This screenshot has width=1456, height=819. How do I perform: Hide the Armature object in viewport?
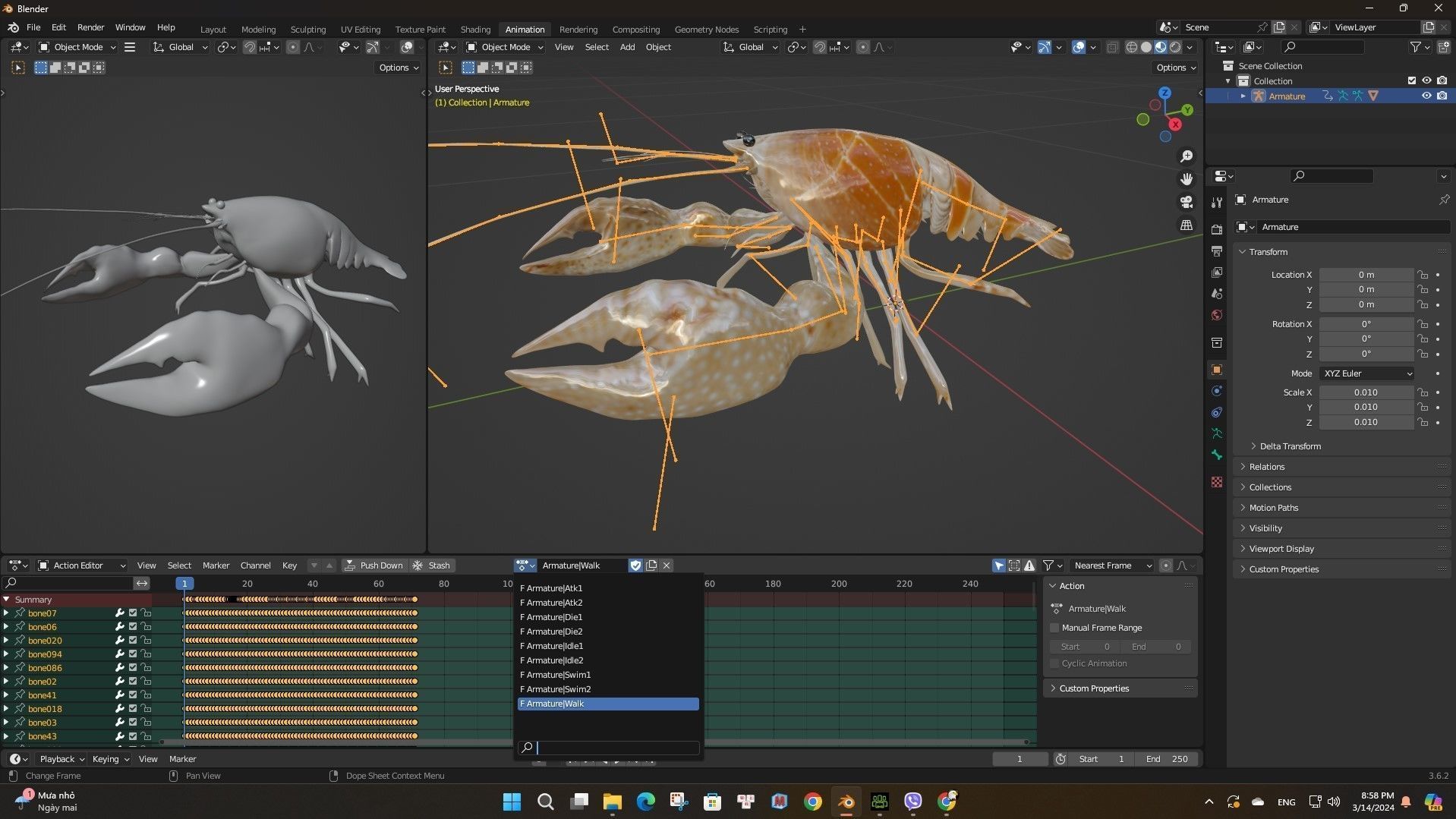point(1426,96)
